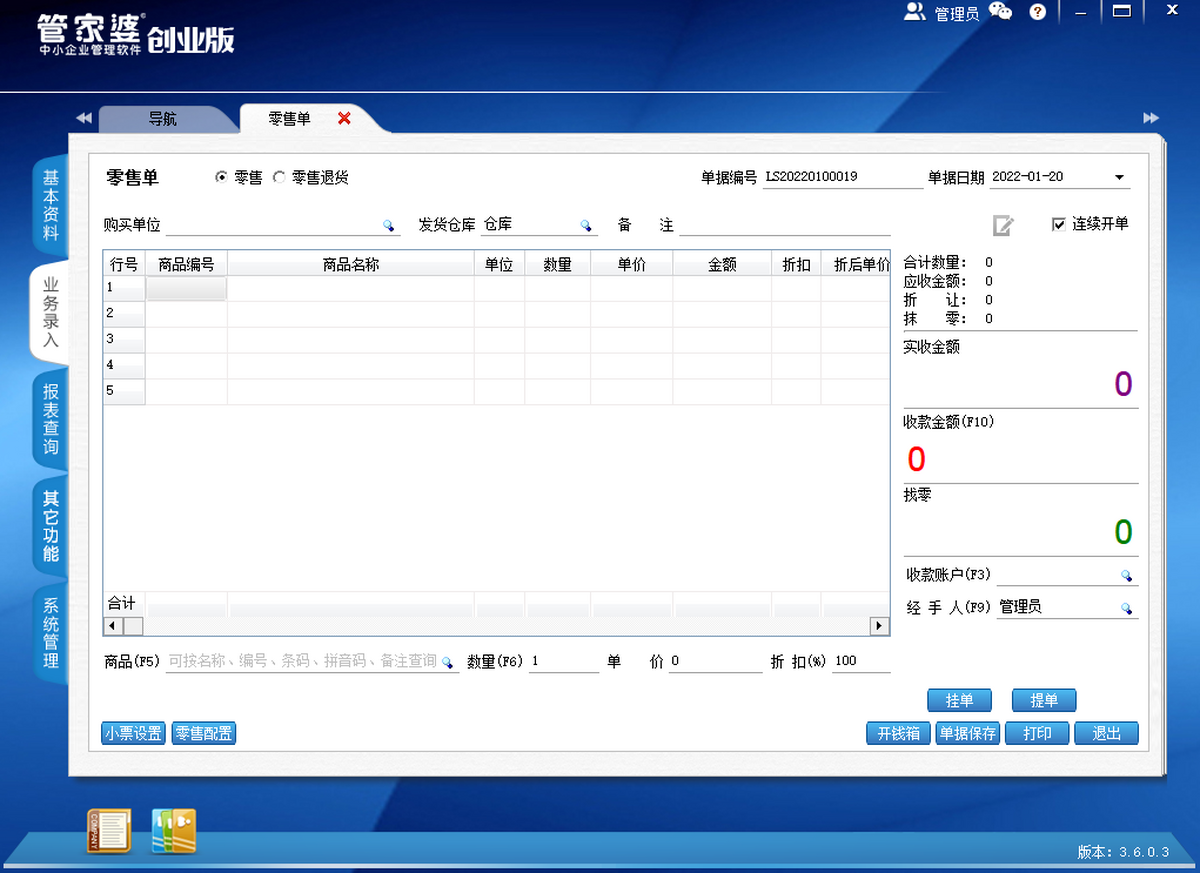Open the 收款账户 lookup magnifier icon

tap(1126, 575)
